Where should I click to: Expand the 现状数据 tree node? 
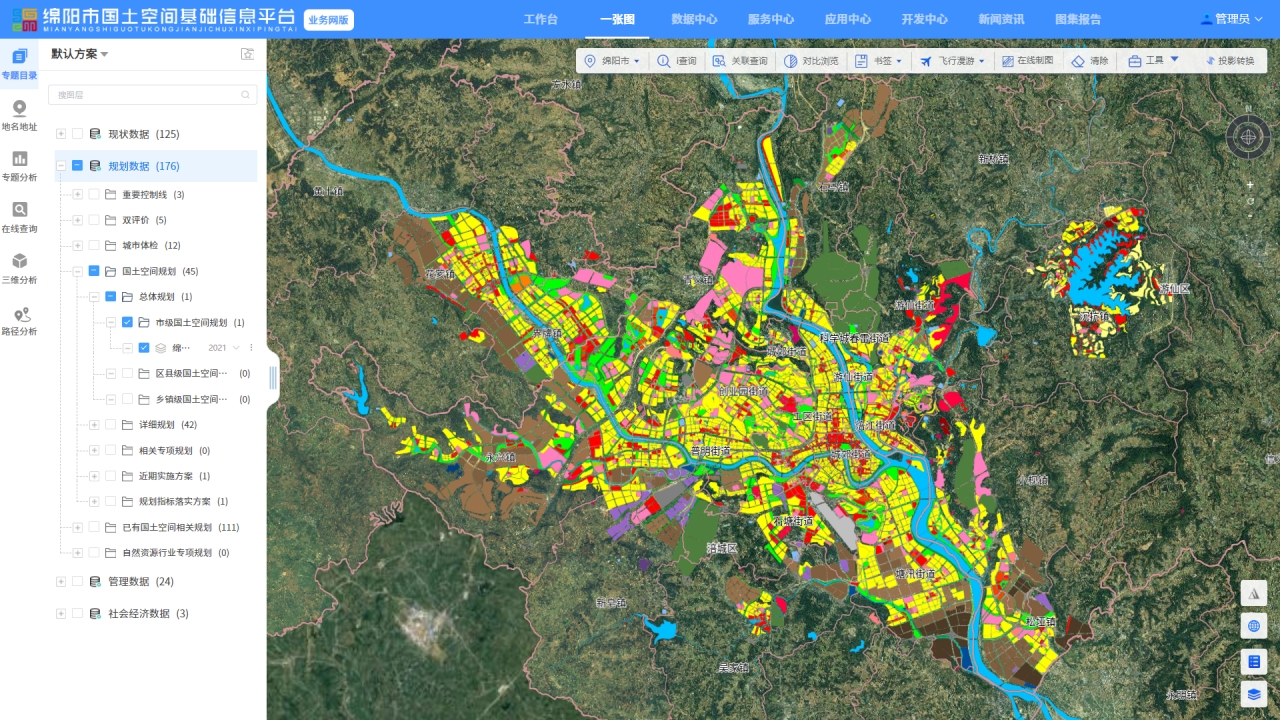point(61,134)
